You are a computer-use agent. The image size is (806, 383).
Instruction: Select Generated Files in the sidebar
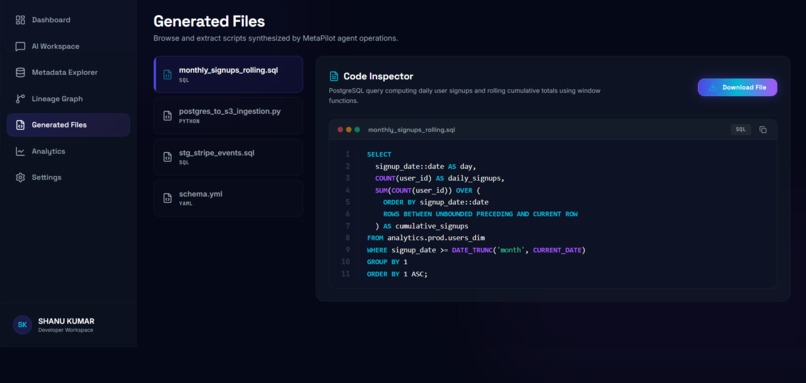[68, 125]
